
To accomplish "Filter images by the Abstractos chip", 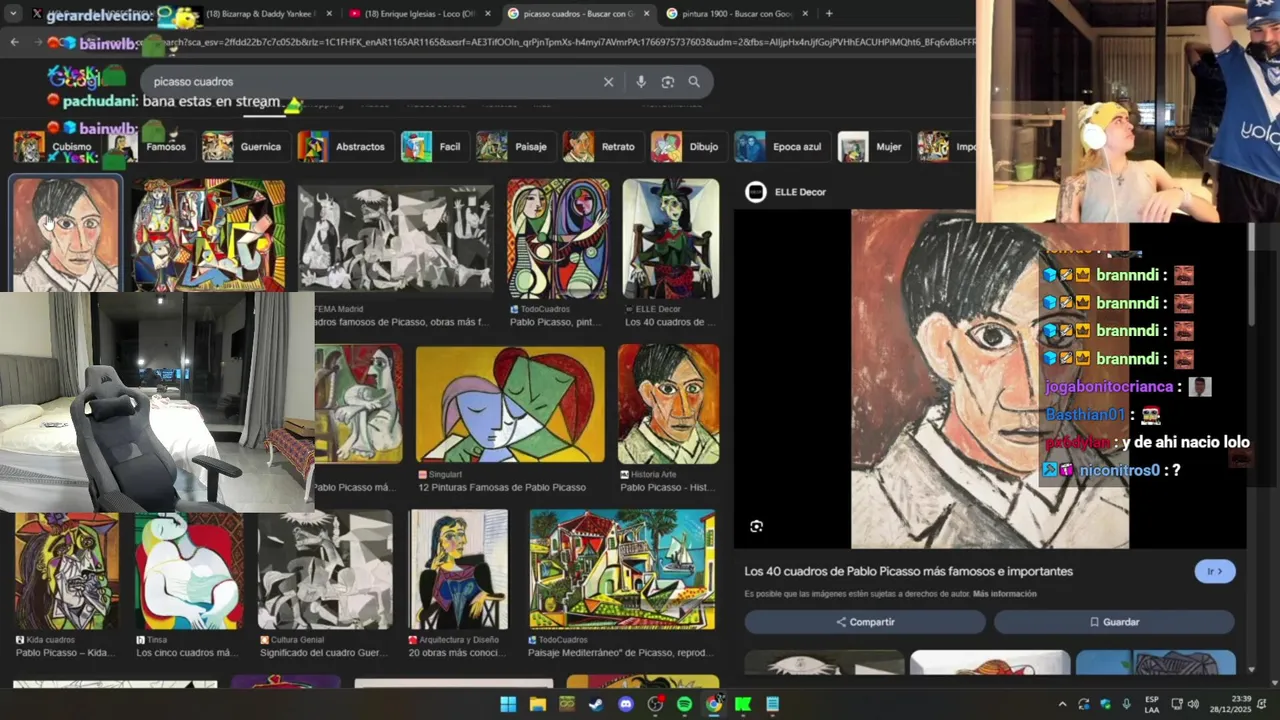I will click(x=344, y=147).
